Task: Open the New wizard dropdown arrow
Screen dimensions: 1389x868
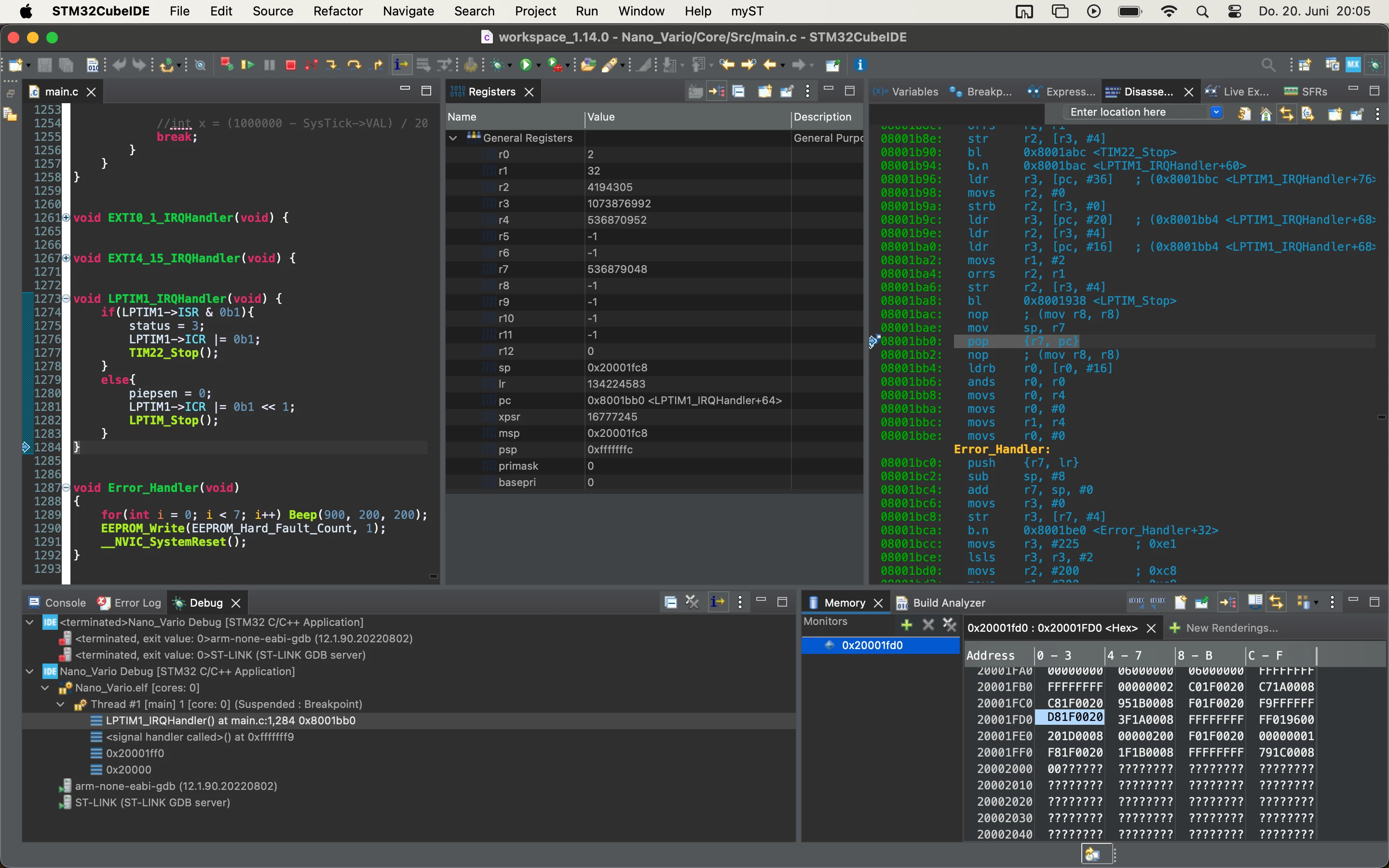Action: click(29, 66)
